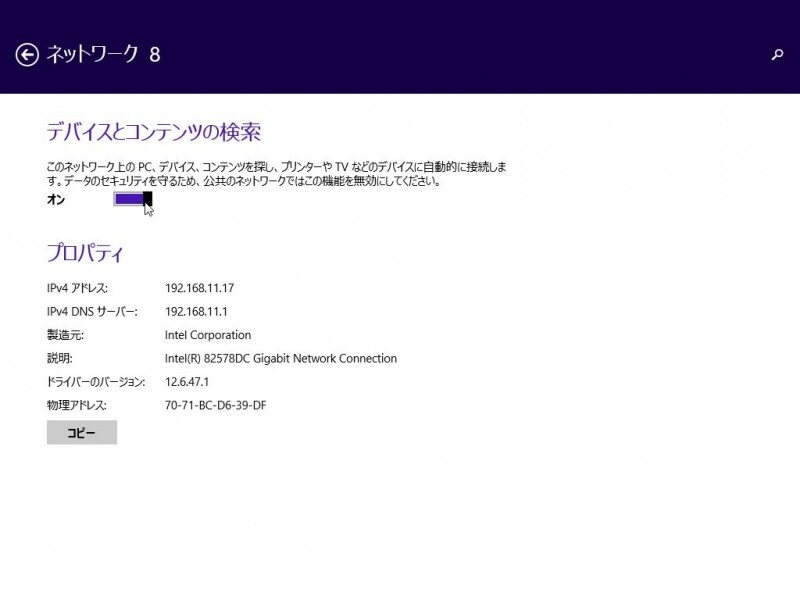
Task: Click the IPv4 アドレス property label
Action: (x=82, y=288)
